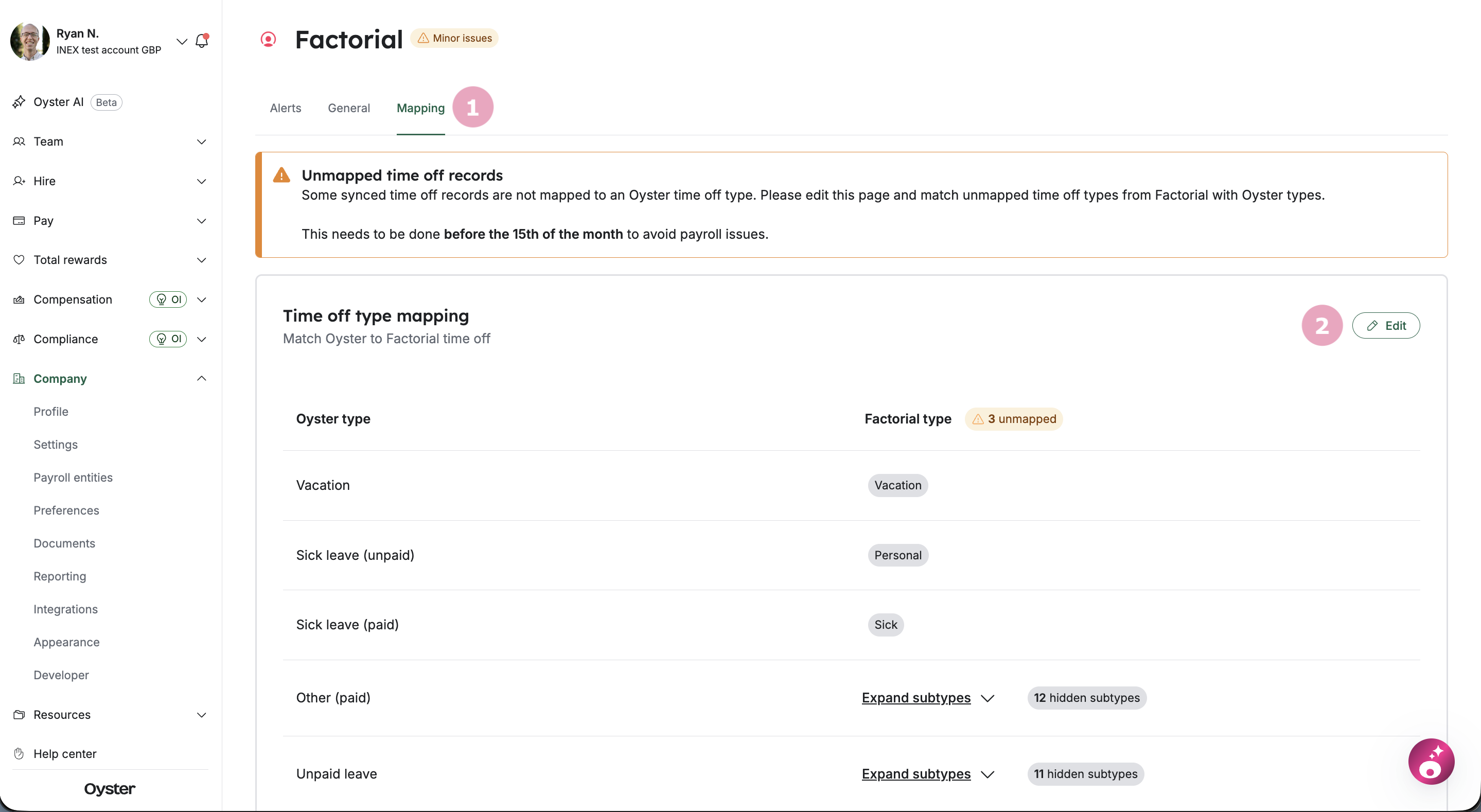The image size is (1481, 812).
Task: Click the Compensation chart icon
Action: click(19, 299)
